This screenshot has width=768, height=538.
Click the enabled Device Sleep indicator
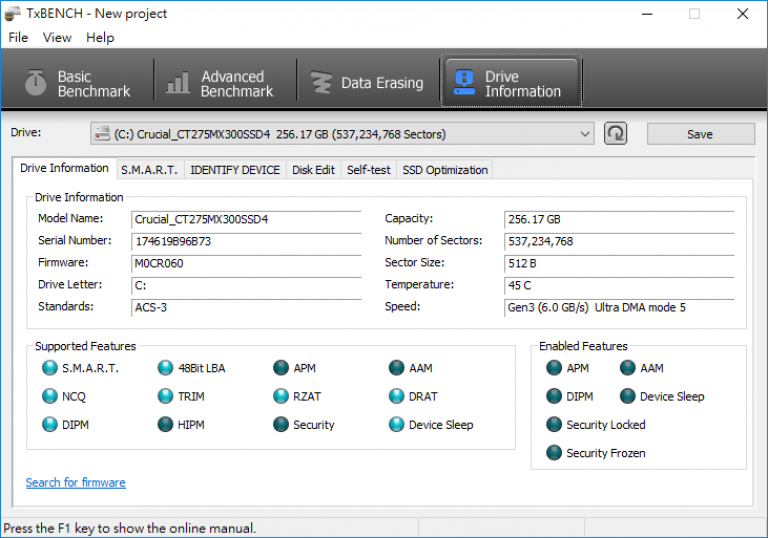627,396
